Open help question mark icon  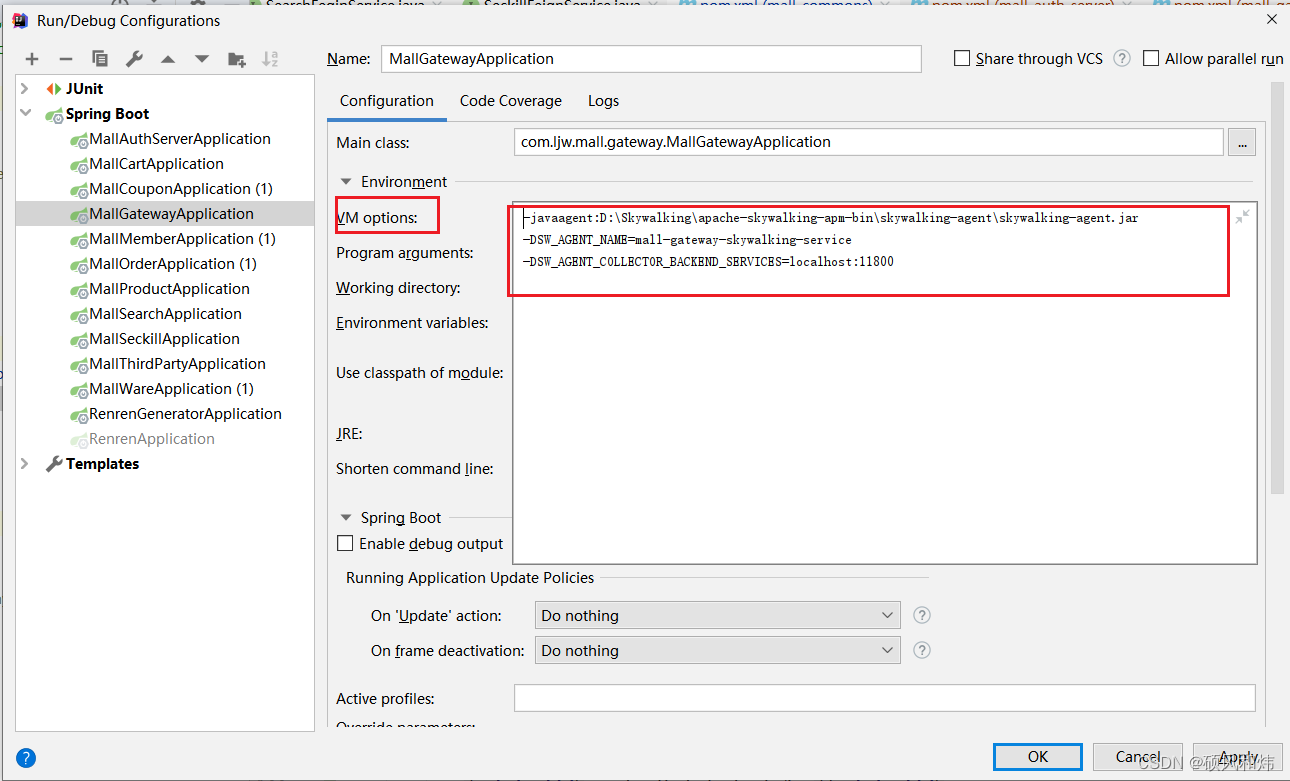27,757
